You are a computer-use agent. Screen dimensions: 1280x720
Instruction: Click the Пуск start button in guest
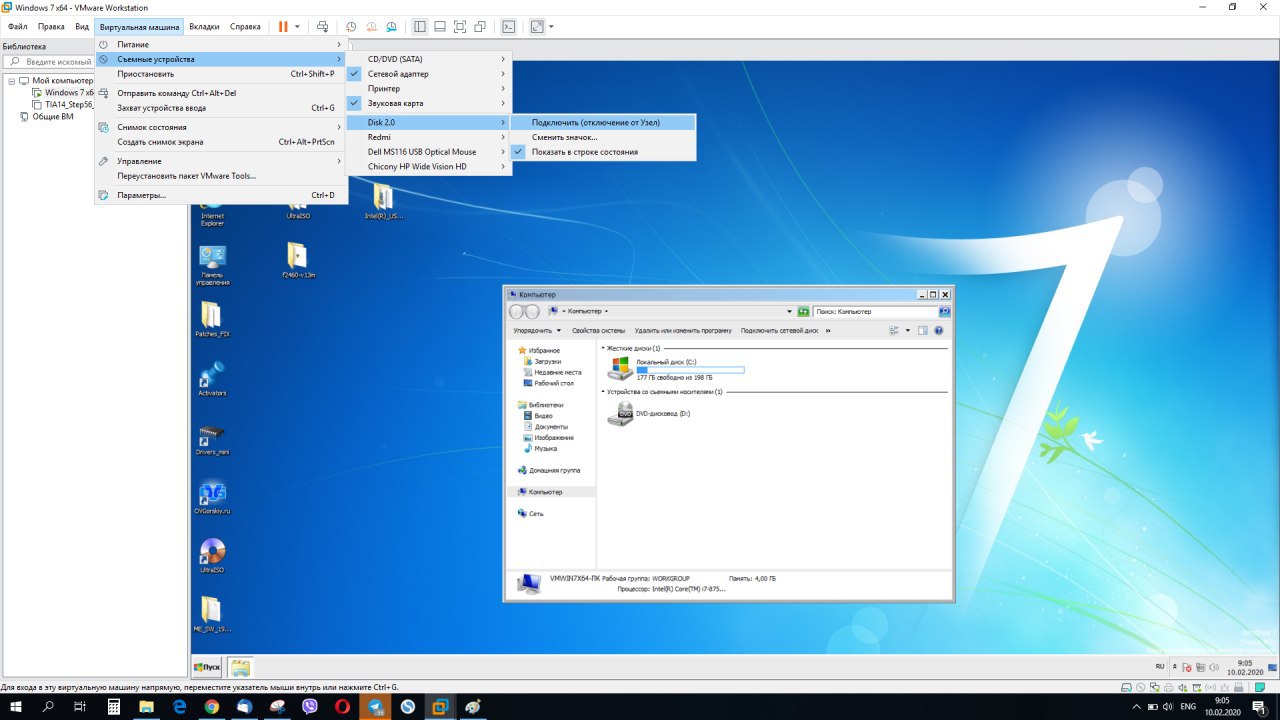pyautogui.click(x=207, y=667)
